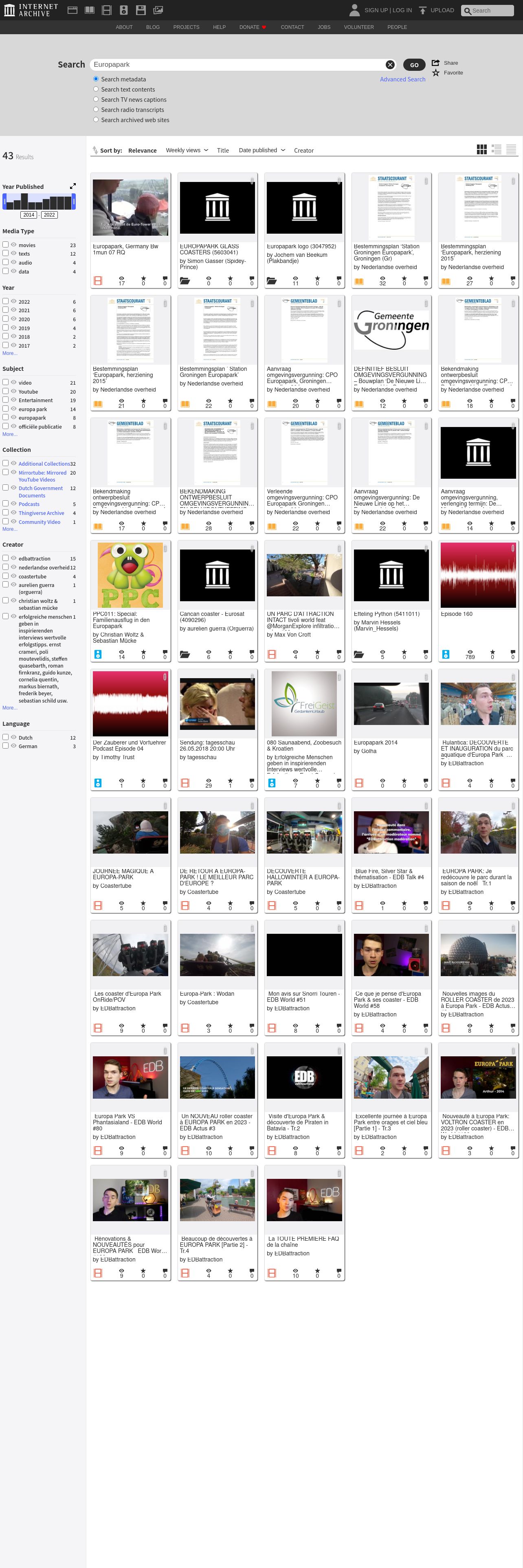Switch to compact list view

click(x=512, y=149)
